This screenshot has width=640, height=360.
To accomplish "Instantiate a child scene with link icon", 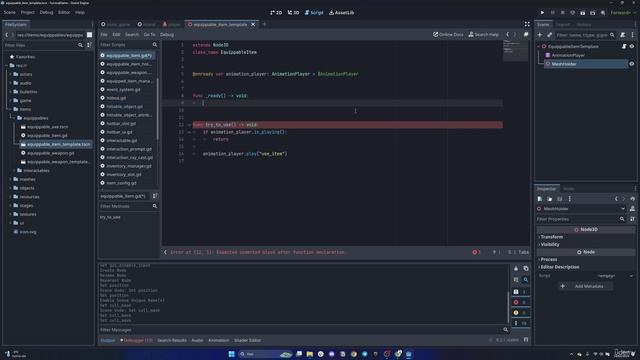I will [549, 35].
